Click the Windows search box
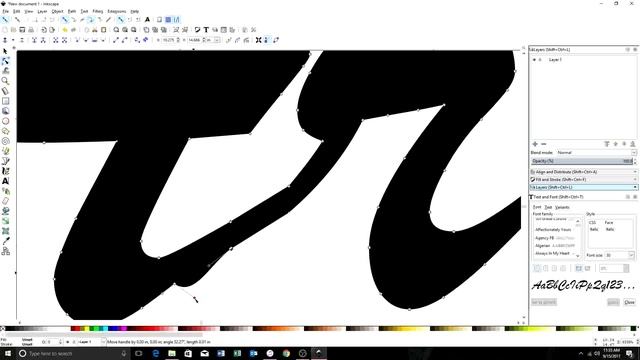Screen dimensions: 640x360 tap(73, 353)
